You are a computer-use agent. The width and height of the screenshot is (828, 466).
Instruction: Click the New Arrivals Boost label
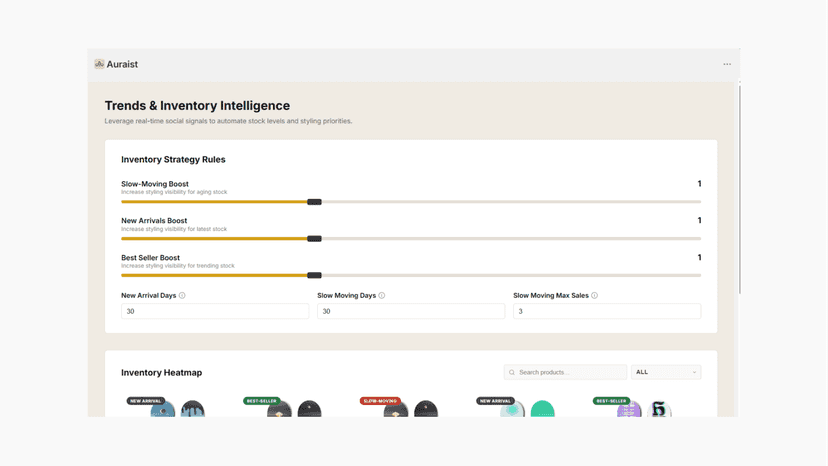pyautogui.click(x=154, y=220)
